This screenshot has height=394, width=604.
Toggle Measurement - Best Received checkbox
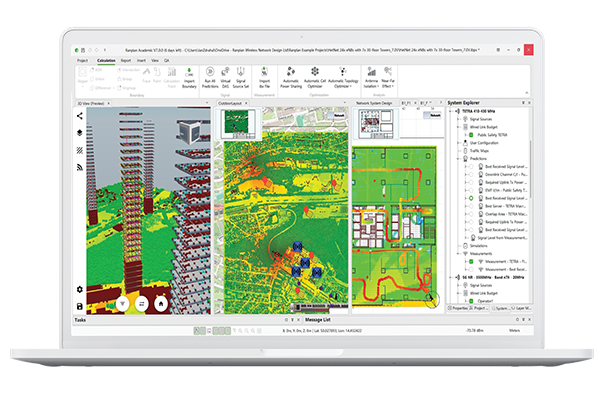[471, 270]
